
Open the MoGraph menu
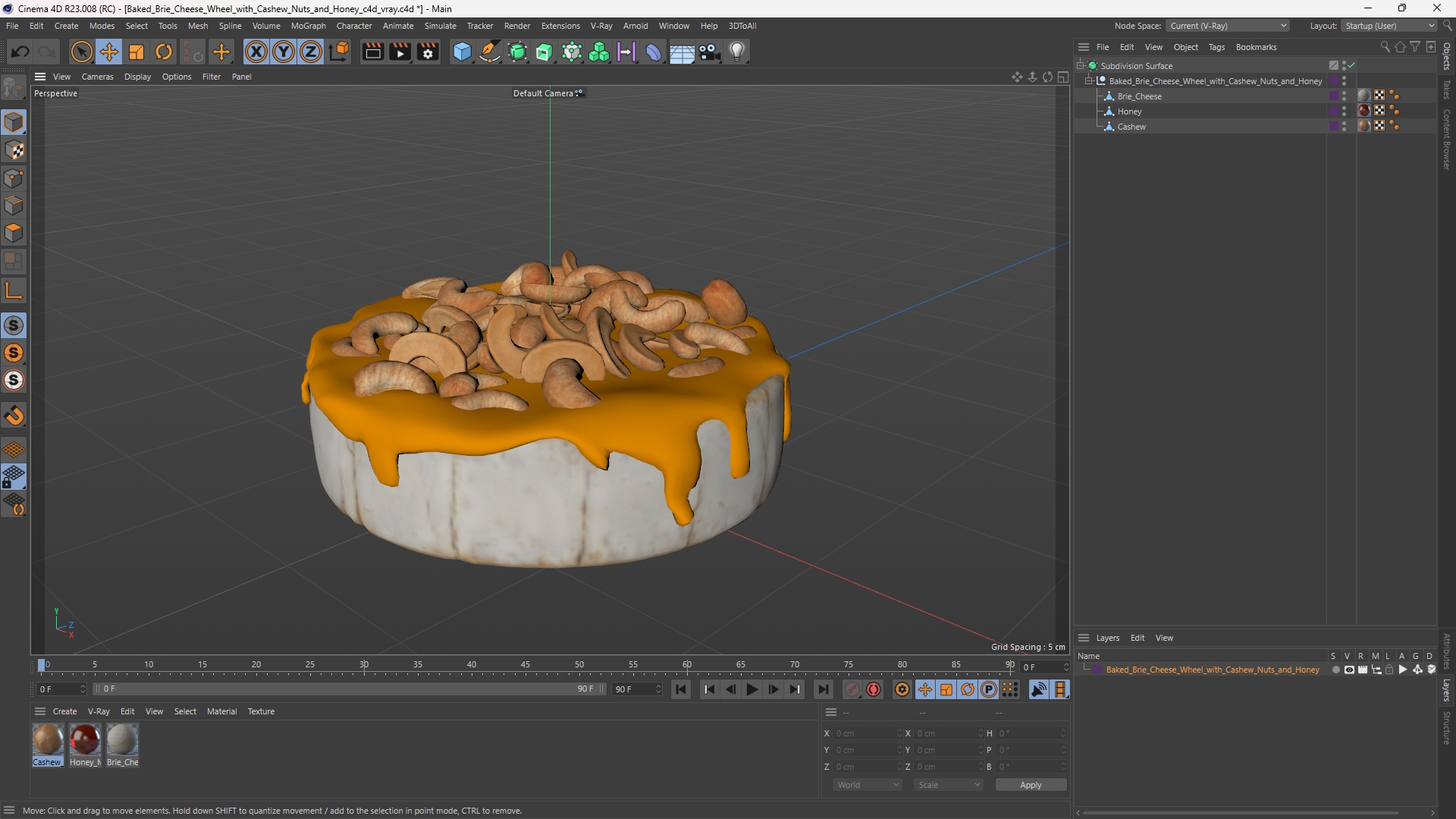pyautogui.click(x=308, y=26)
